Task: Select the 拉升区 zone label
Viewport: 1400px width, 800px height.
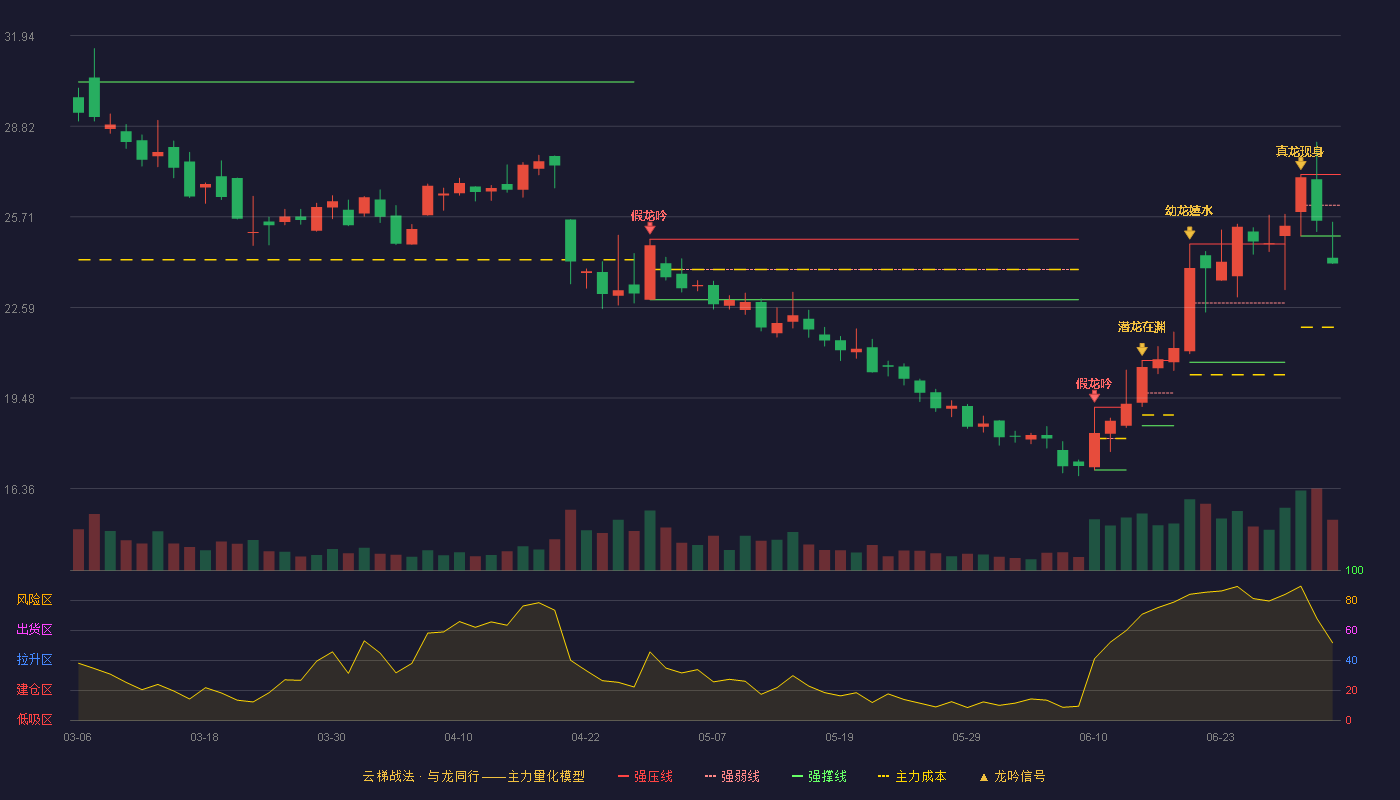Action: click(35, 660)
